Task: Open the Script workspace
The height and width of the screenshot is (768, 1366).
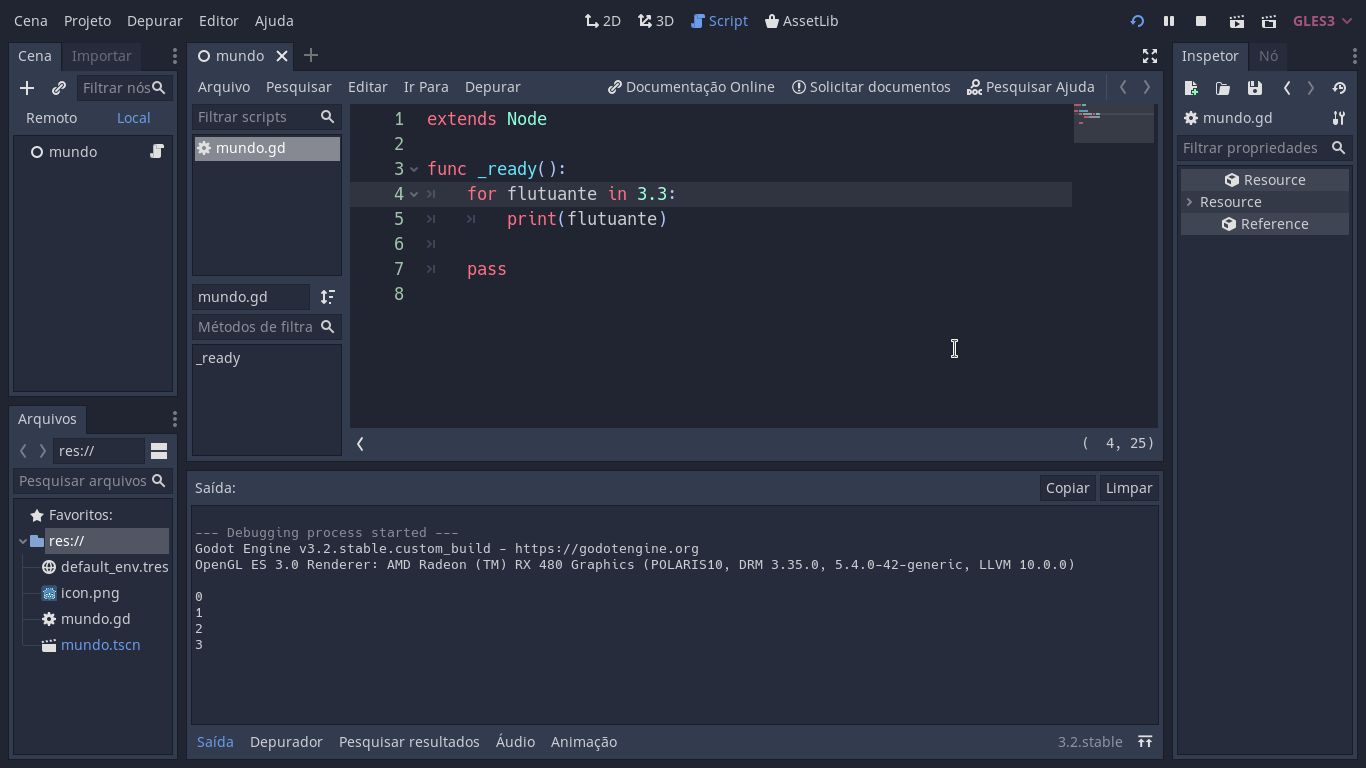Action: click(719, 21)
